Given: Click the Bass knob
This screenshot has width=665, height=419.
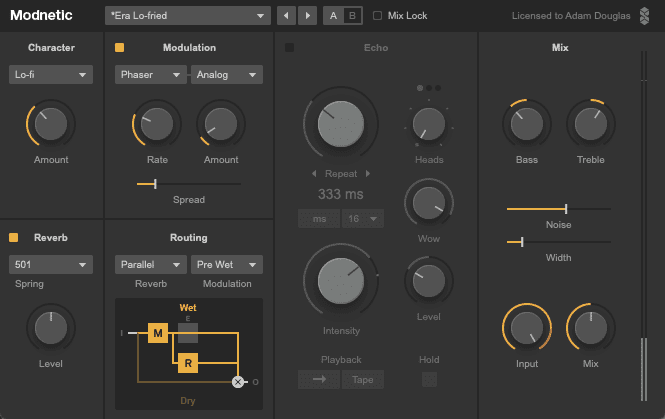Looking at the screenshot, I should click(x=527, y=124).
